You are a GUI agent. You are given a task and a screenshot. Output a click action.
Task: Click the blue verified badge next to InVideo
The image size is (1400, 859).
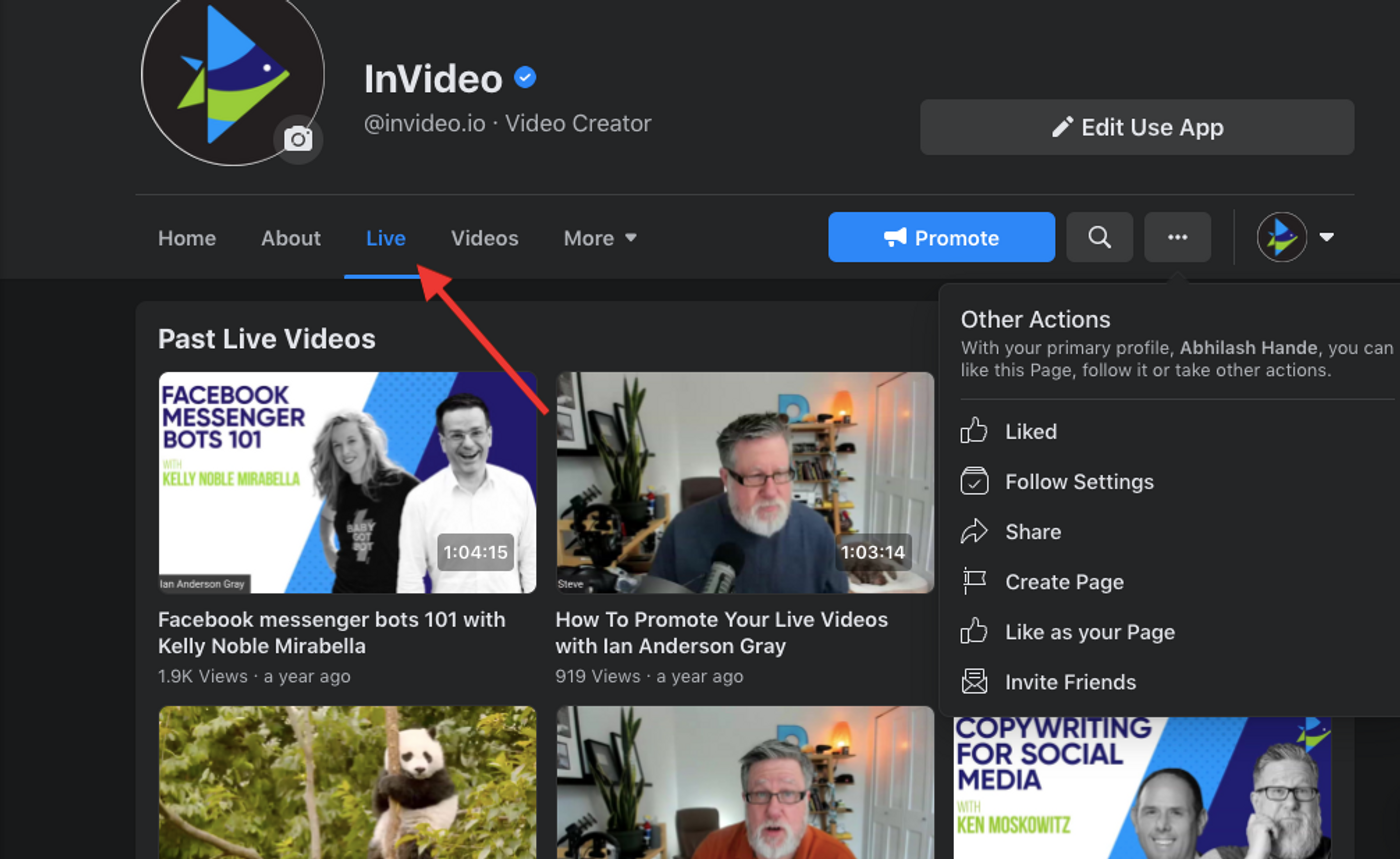[x=525, y=77]
